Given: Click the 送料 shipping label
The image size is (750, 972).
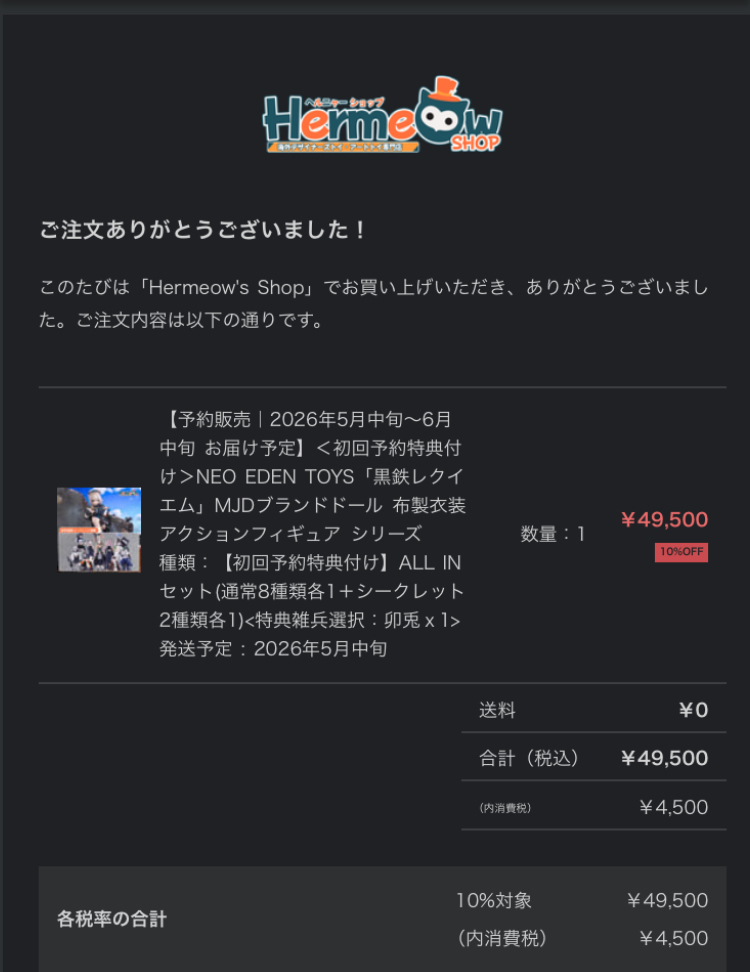Looking at the screenshot, I should 497,710.
